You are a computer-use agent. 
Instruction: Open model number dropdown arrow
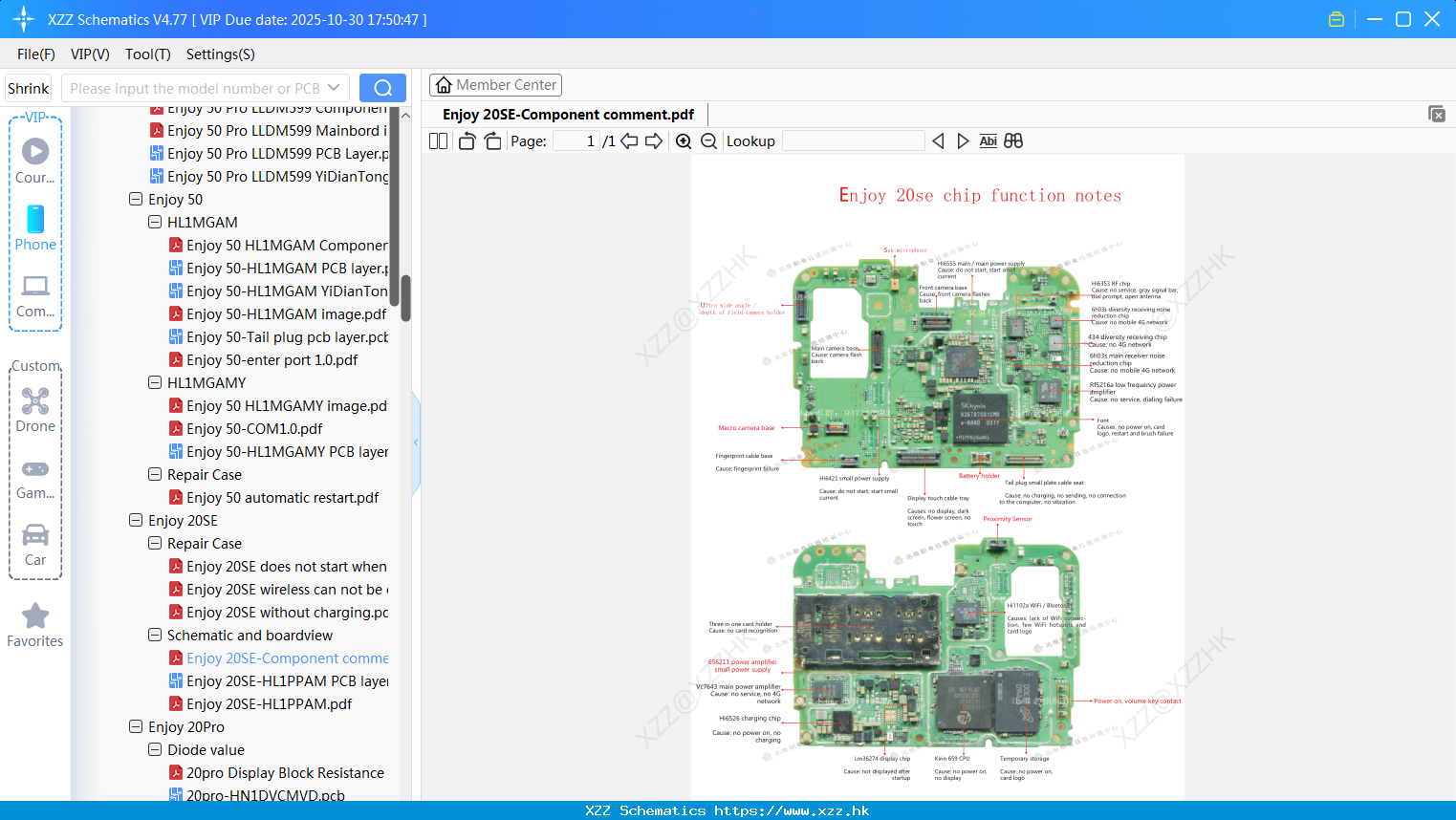click(334, 88)
